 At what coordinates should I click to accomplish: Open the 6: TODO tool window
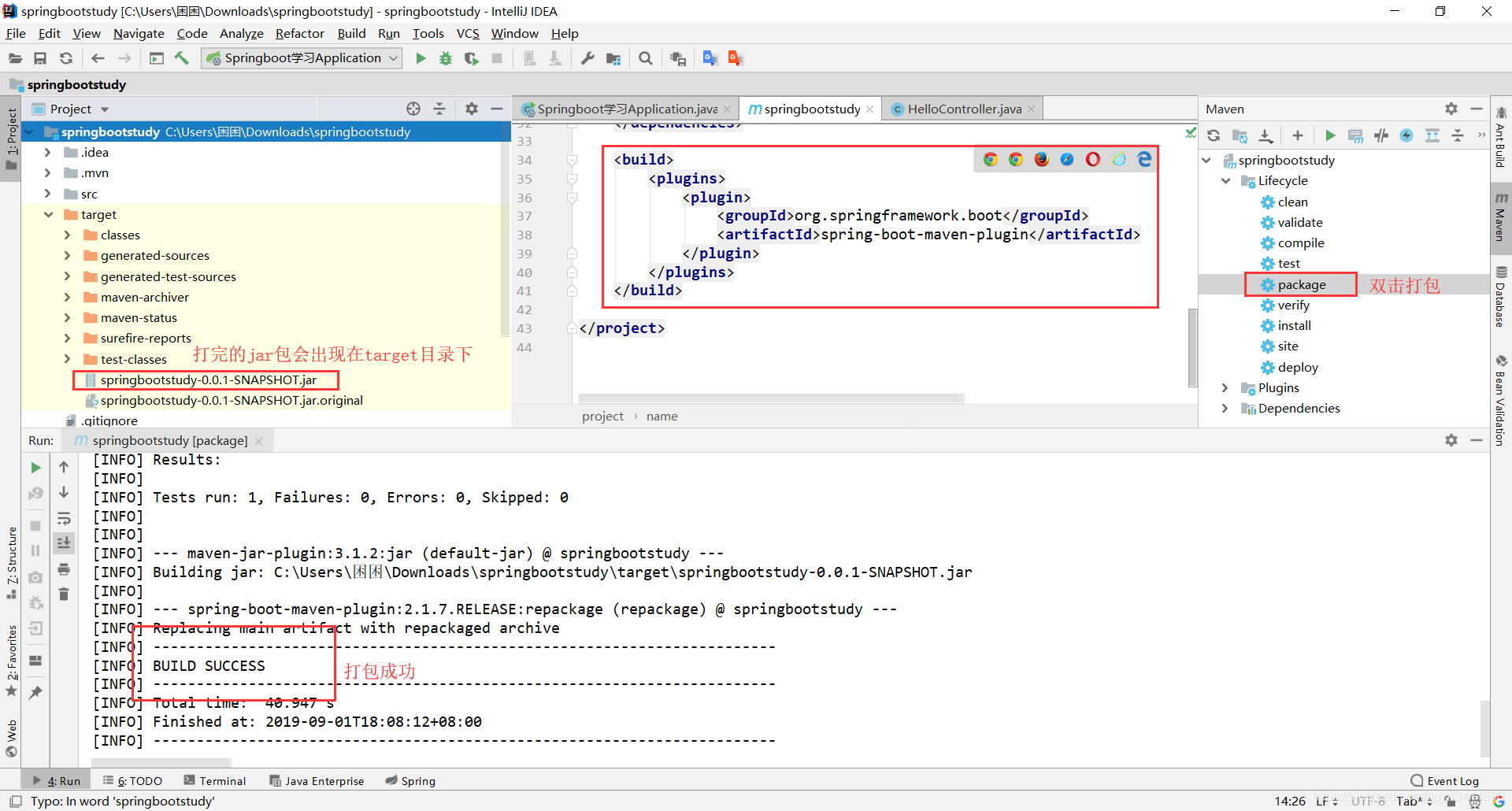132,780
